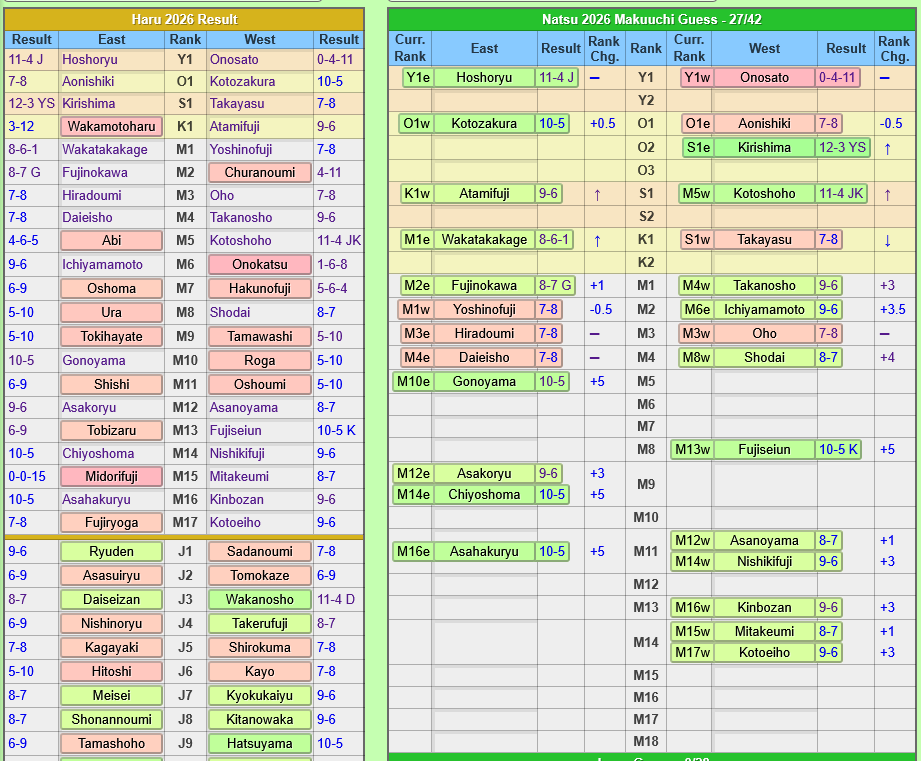Select placed Asahakuryu at M11 East in Guess
This screenshot has height=761, width=921.
pos(481,551)
